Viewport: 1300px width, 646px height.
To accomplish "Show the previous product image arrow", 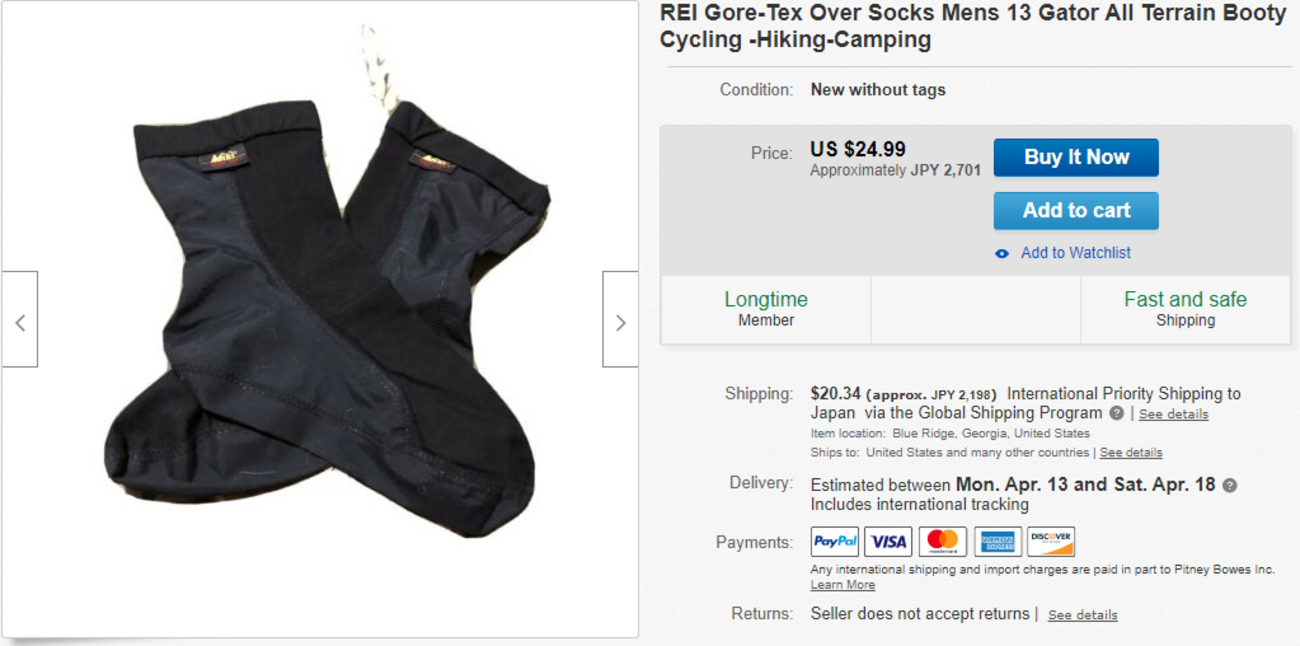I will pyautogui.click(x=20, y=322).
